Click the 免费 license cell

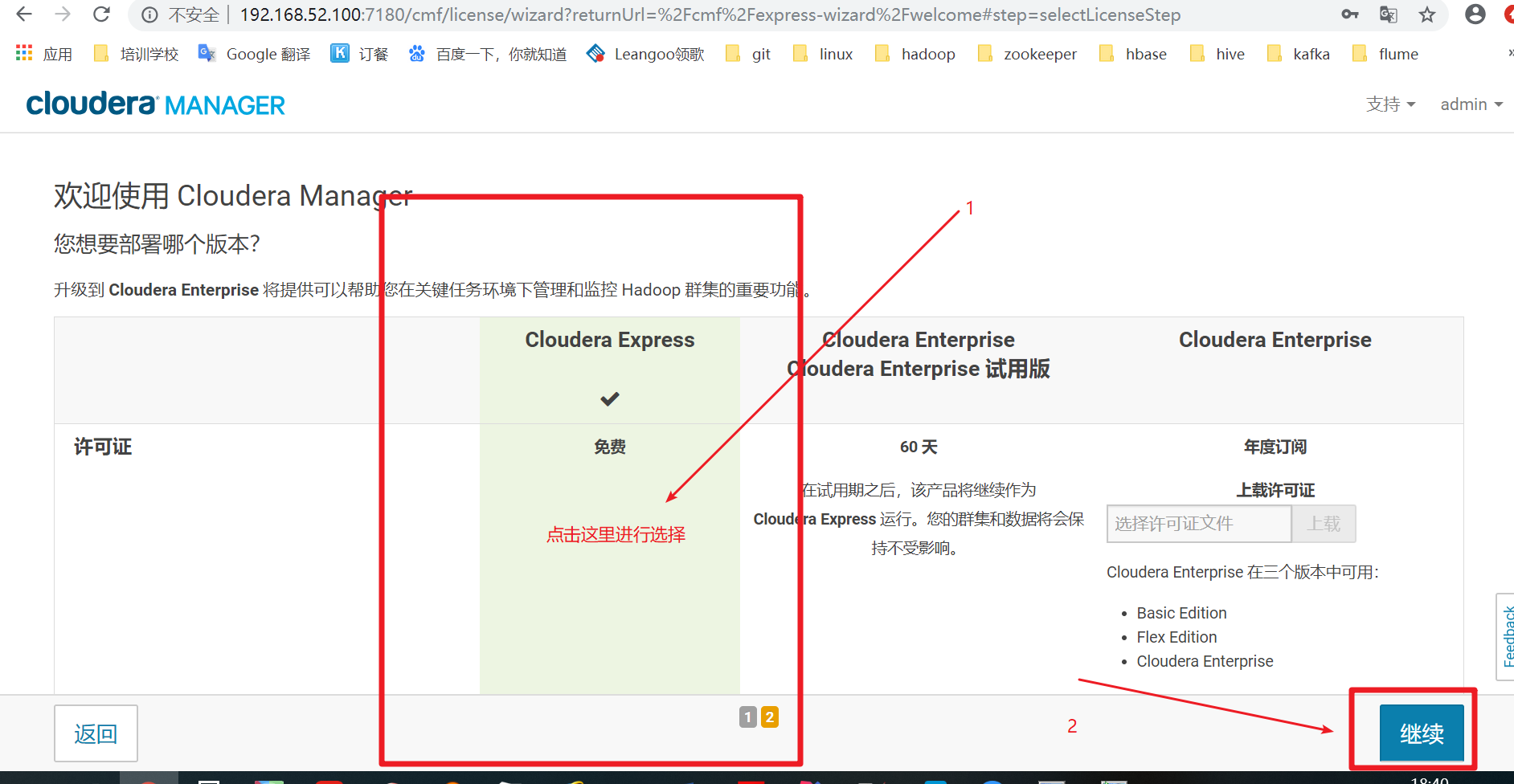pyautogui.click(x=610, y=447)
